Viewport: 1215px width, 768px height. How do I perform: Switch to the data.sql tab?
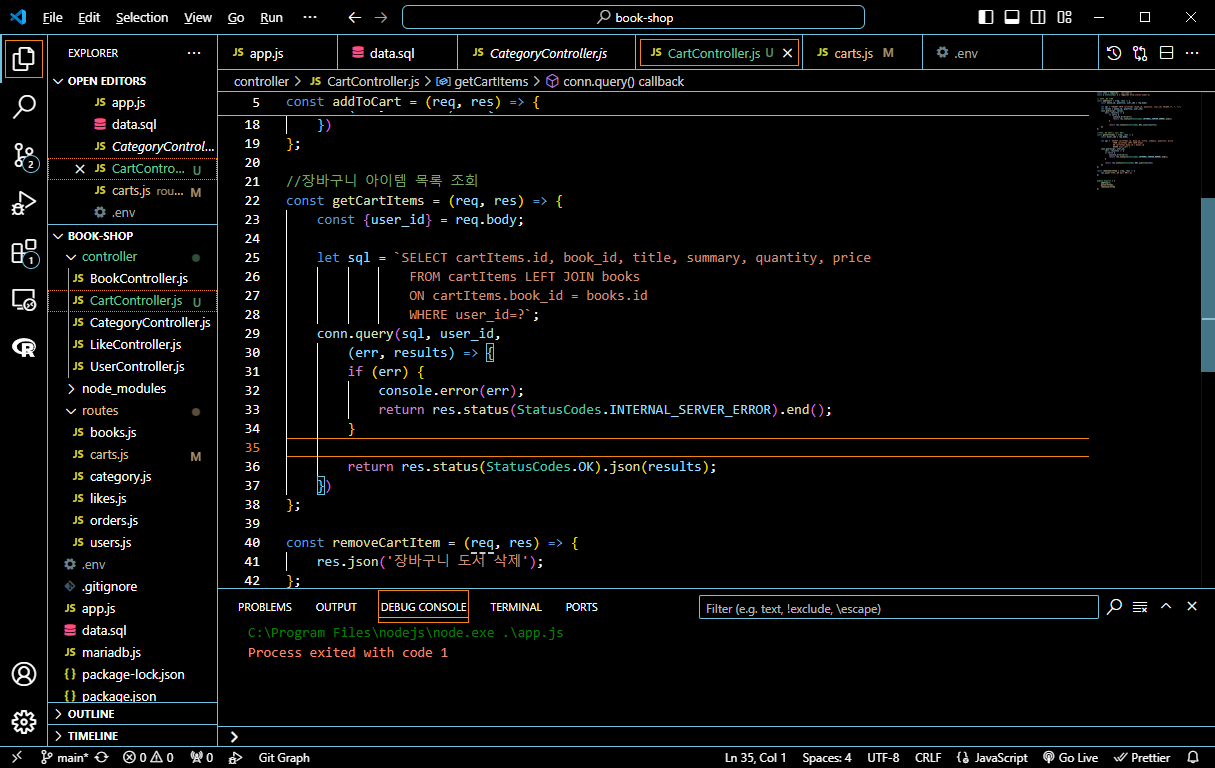click(397, 53)
